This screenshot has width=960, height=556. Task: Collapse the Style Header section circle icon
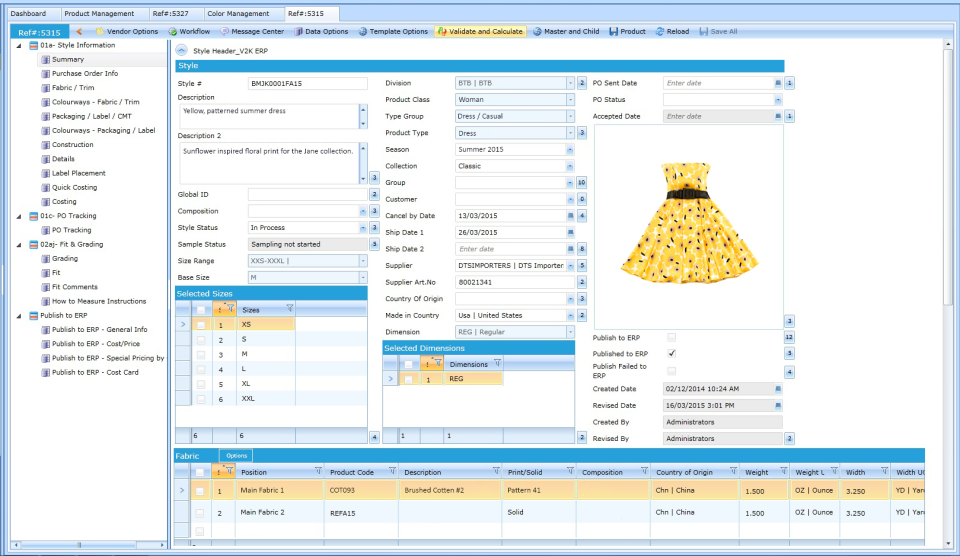[x=181, y=50]
